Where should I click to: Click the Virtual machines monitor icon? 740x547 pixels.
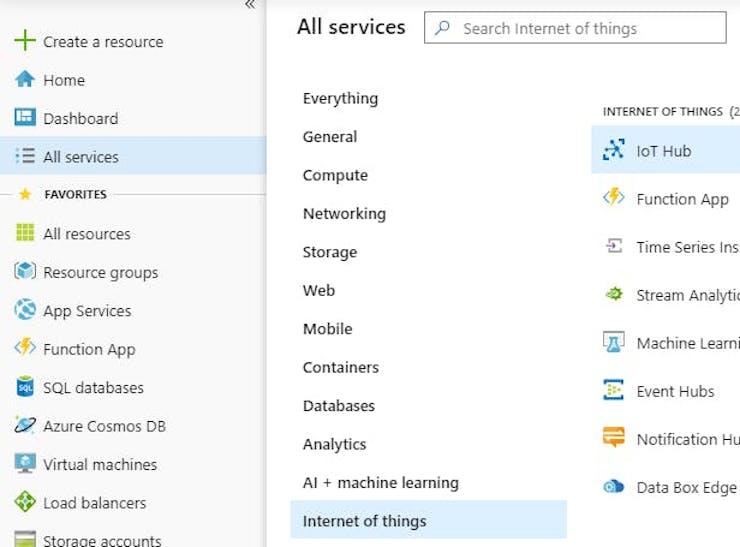[25, 463]
